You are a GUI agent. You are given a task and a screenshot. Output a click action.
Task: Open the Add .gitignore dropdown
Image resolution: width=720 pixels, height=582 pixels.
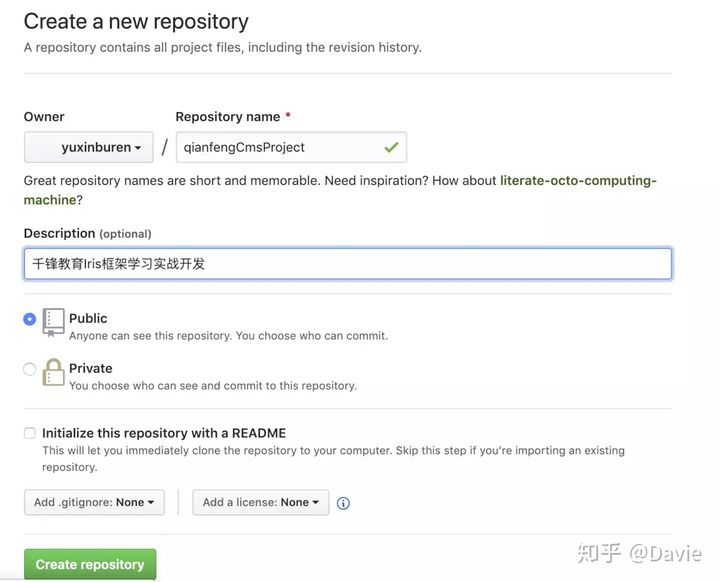(x=94, y=503)
